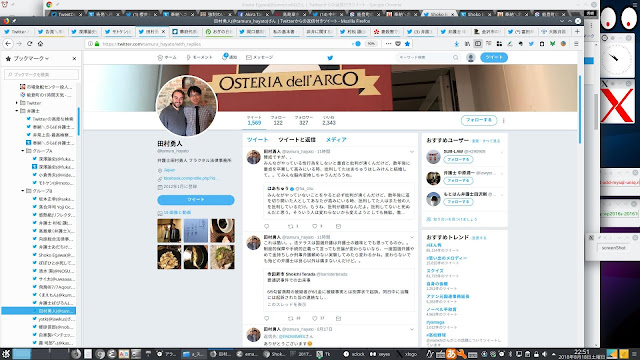Reload the page in Firefox
This screenshot has height=360, width=640.
[x=29, y=43]
